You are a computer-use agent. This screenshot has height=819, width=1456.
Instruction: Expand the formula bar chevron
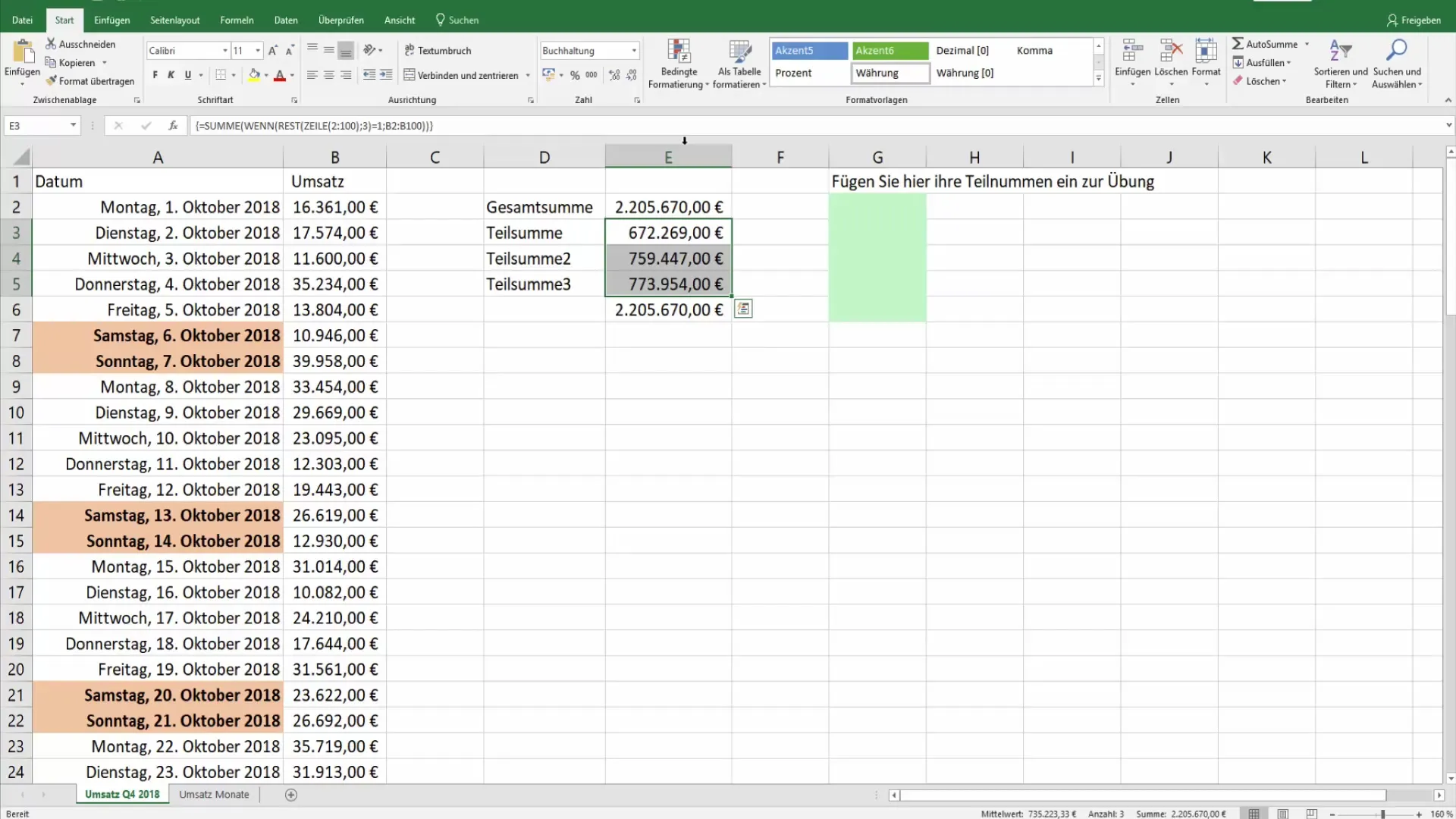click(x=1448, y=125)
